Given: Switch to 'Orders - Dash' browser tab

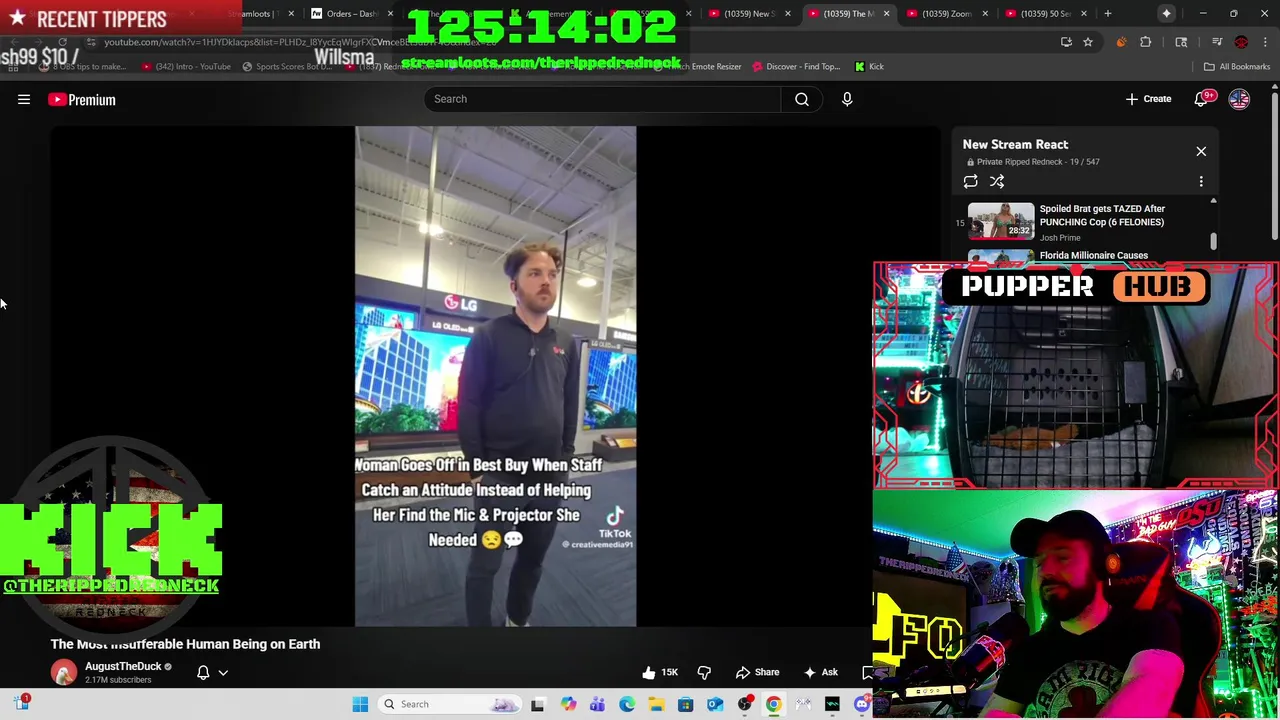Looking at the screenshot, I should click(353, 13).
